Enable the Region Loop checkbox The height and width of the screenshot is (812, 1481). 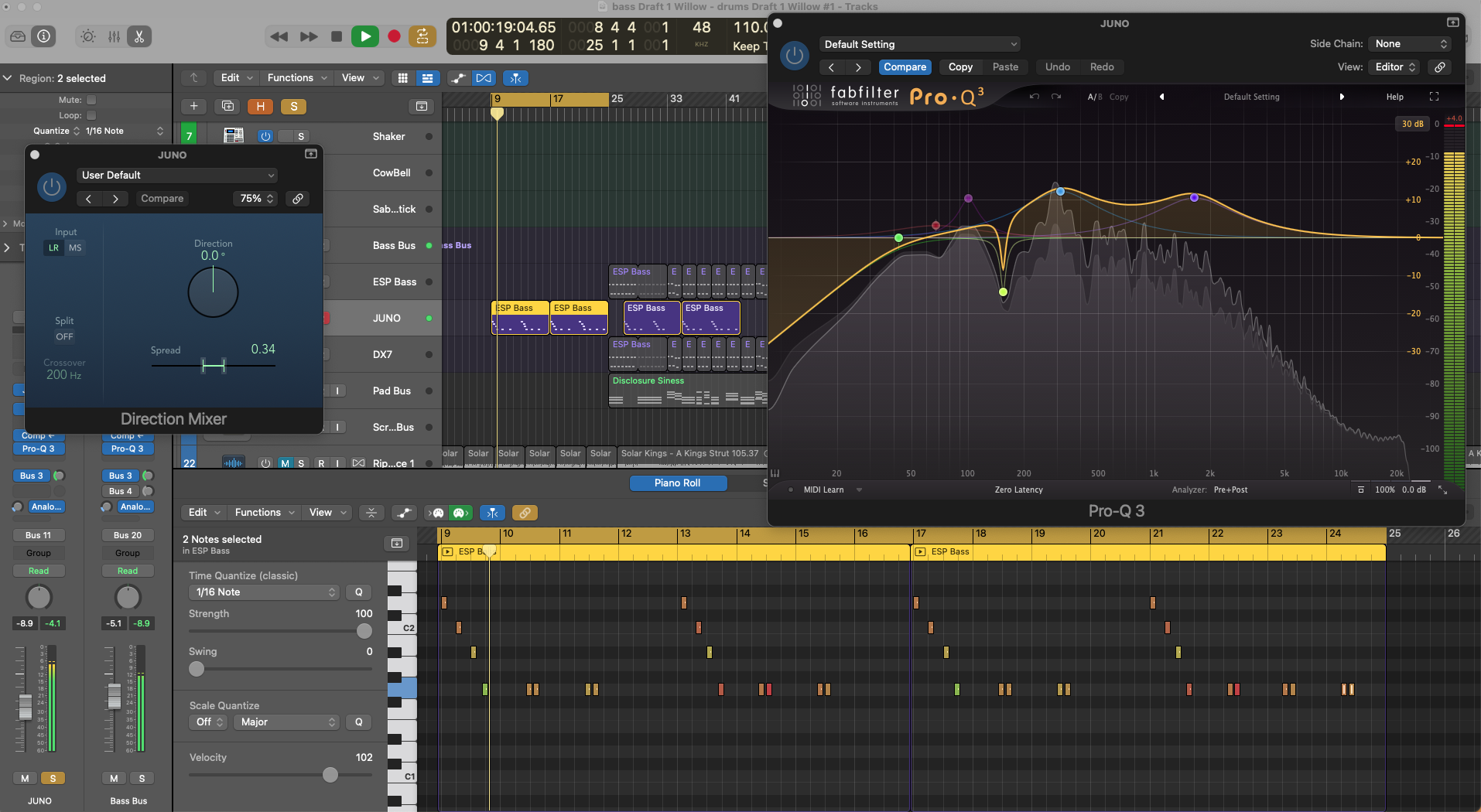pyautogui.click(x=91, y=115)
